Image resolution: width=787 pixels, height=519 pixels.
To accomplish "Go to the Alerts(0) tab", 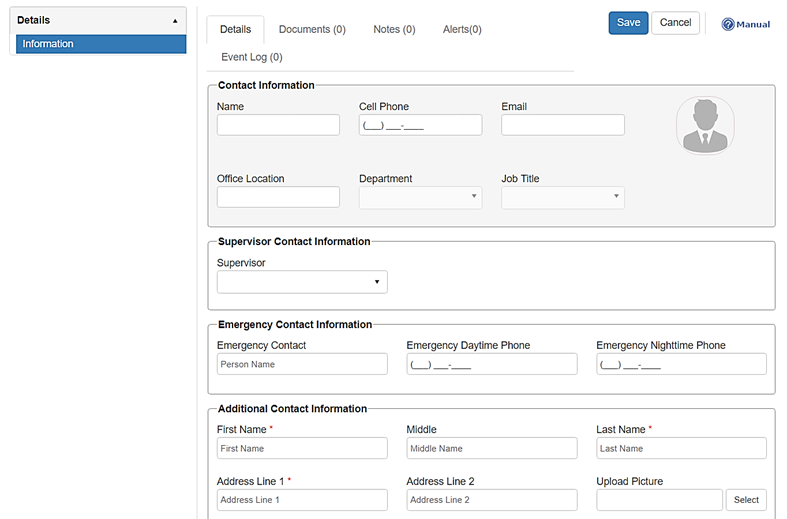I will (x=462, y=30).
